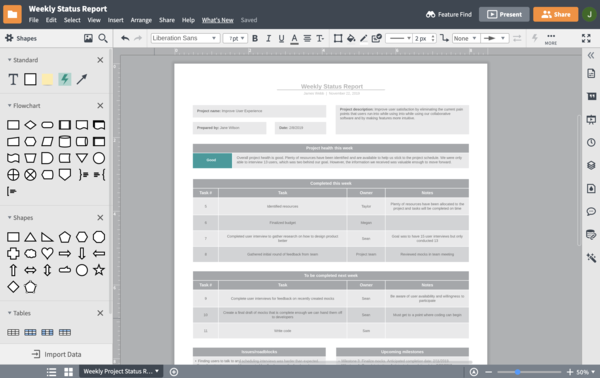Open the File menu
The height and width of the screenshot is (378, 600).
tap(34, 20)
